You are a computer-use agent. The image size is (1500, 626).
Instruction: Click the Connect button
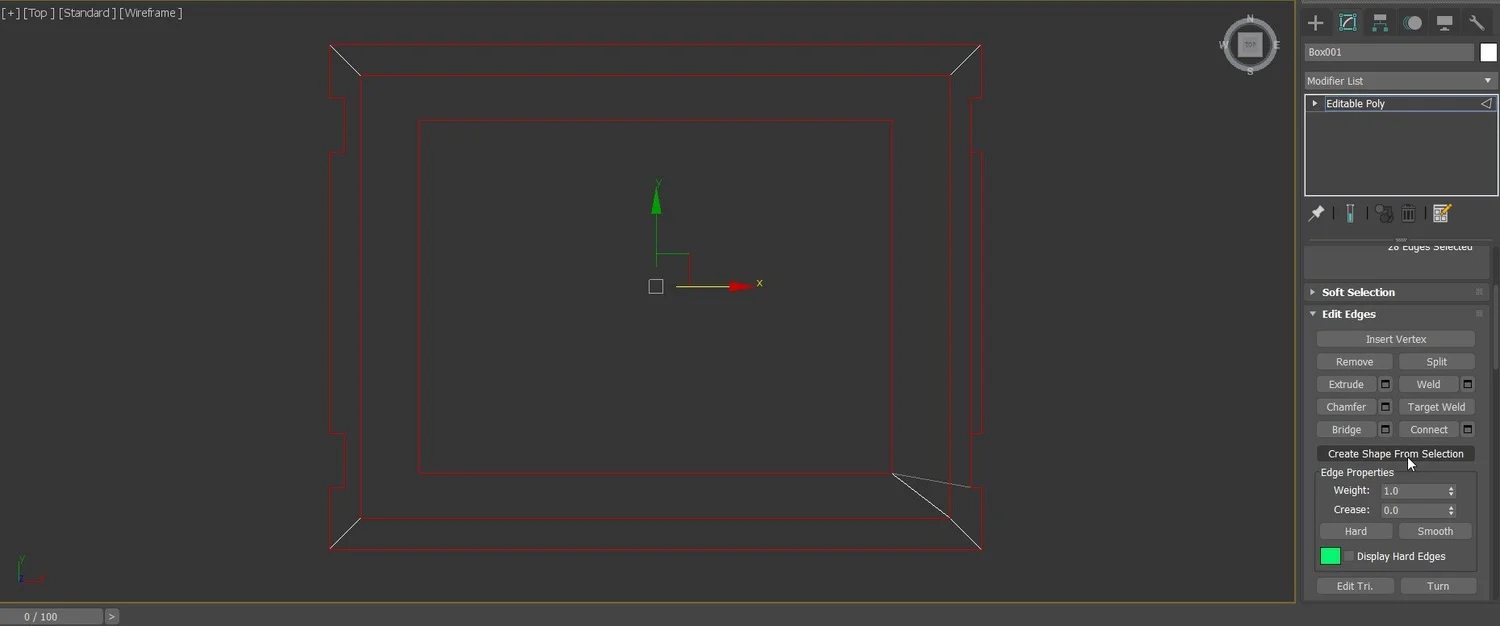[1428, 430]
